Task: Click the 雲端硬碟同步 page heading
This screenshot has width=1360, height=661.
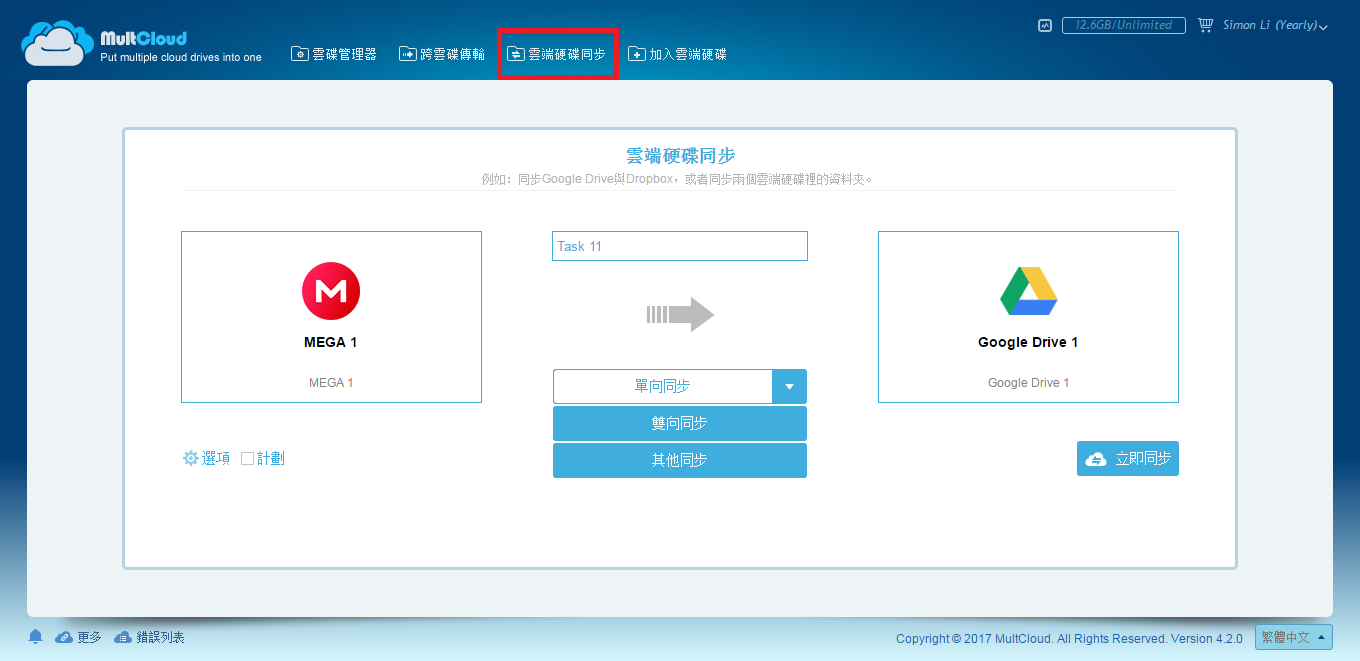Action: click(680, 155)
